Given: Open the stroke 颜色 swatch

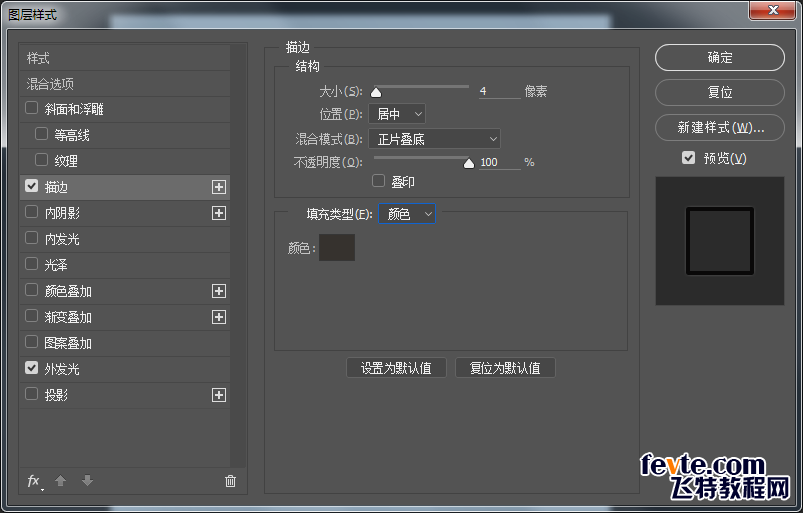Looking at the screenshot, I should pos(337,248).
